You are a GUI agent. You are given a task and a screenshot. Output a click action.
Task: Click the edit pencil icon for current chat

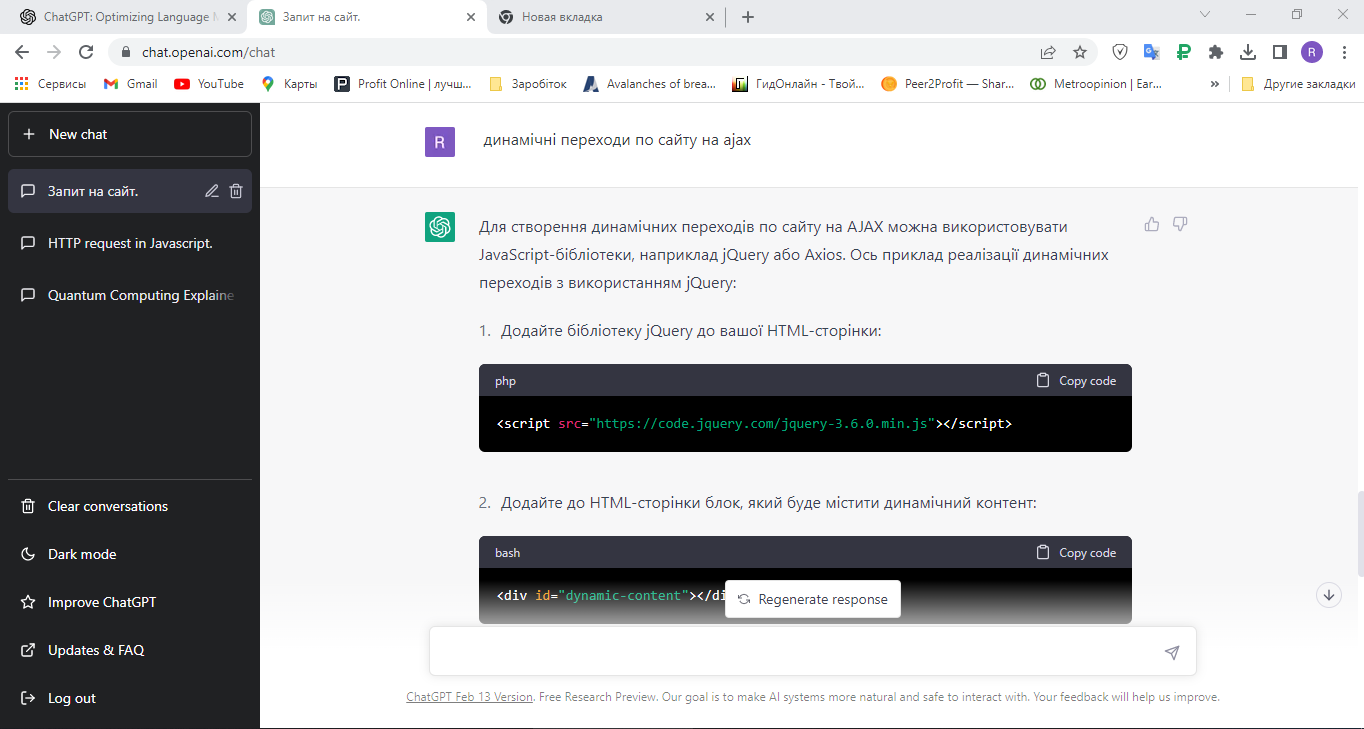212,191
